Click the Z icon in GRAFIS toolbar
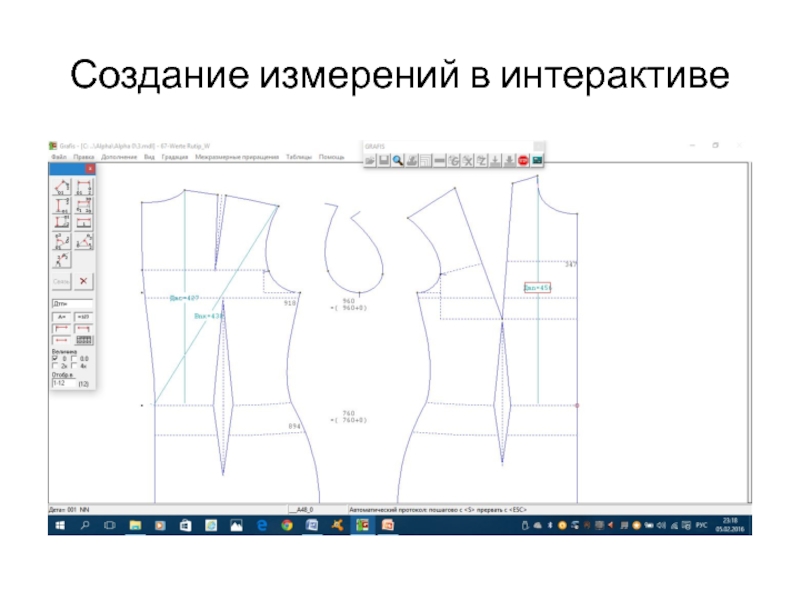The height and width of the screenshot is (600, 800). [481, 161]
